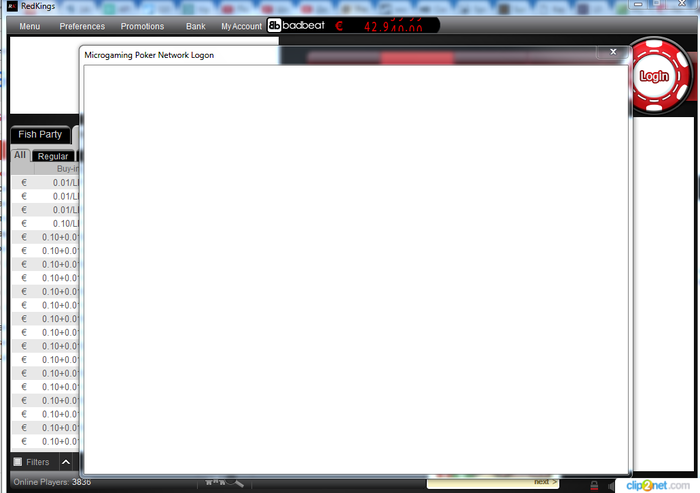Image resolution: width=700 pixels, height=493 pixels.
Task: Click the Microgaming Poker Network Logon title
Action: click(x=149, y=55)
